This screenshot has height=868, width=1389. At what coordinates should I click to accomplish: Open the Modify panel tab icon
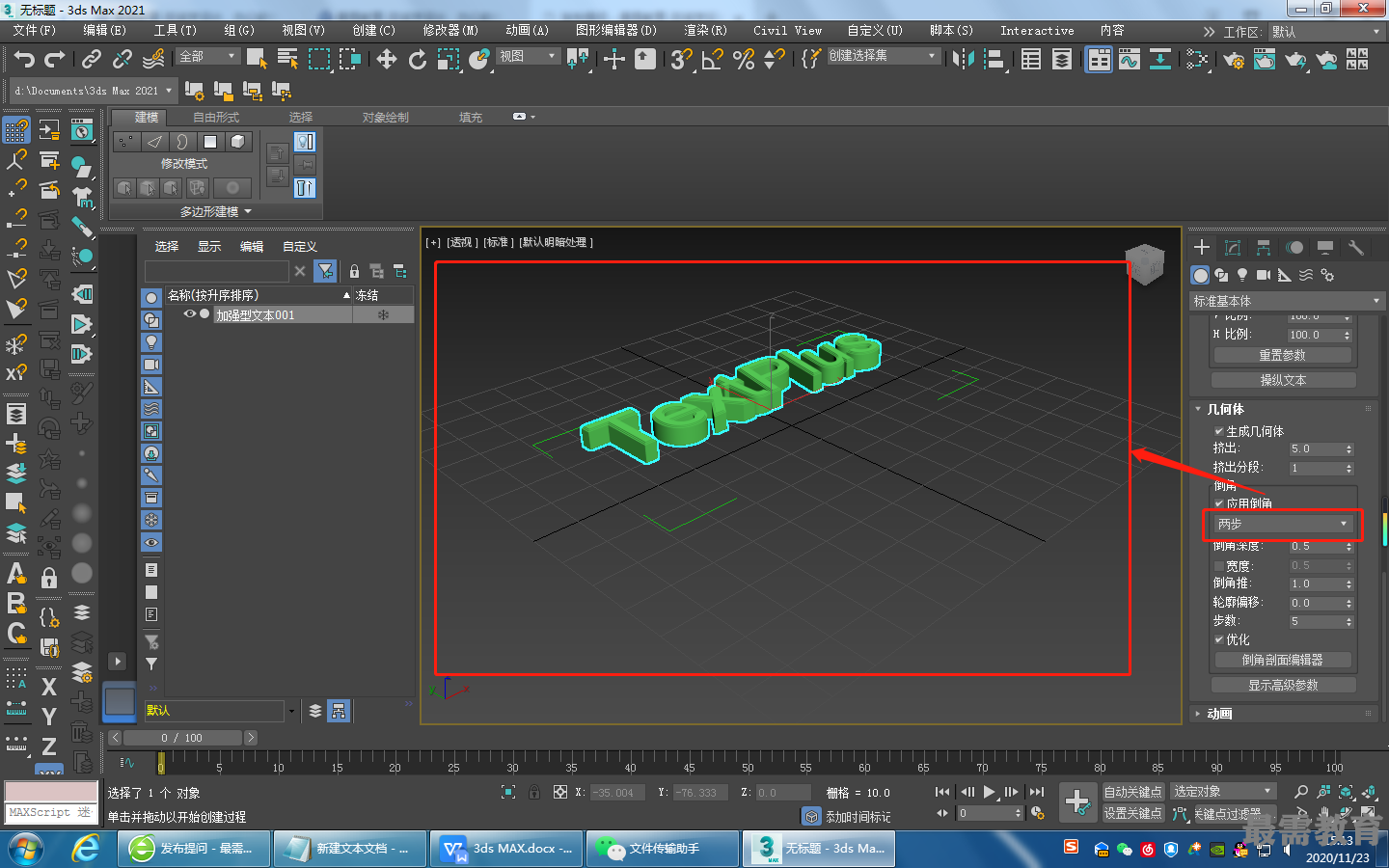[1232, 248]
